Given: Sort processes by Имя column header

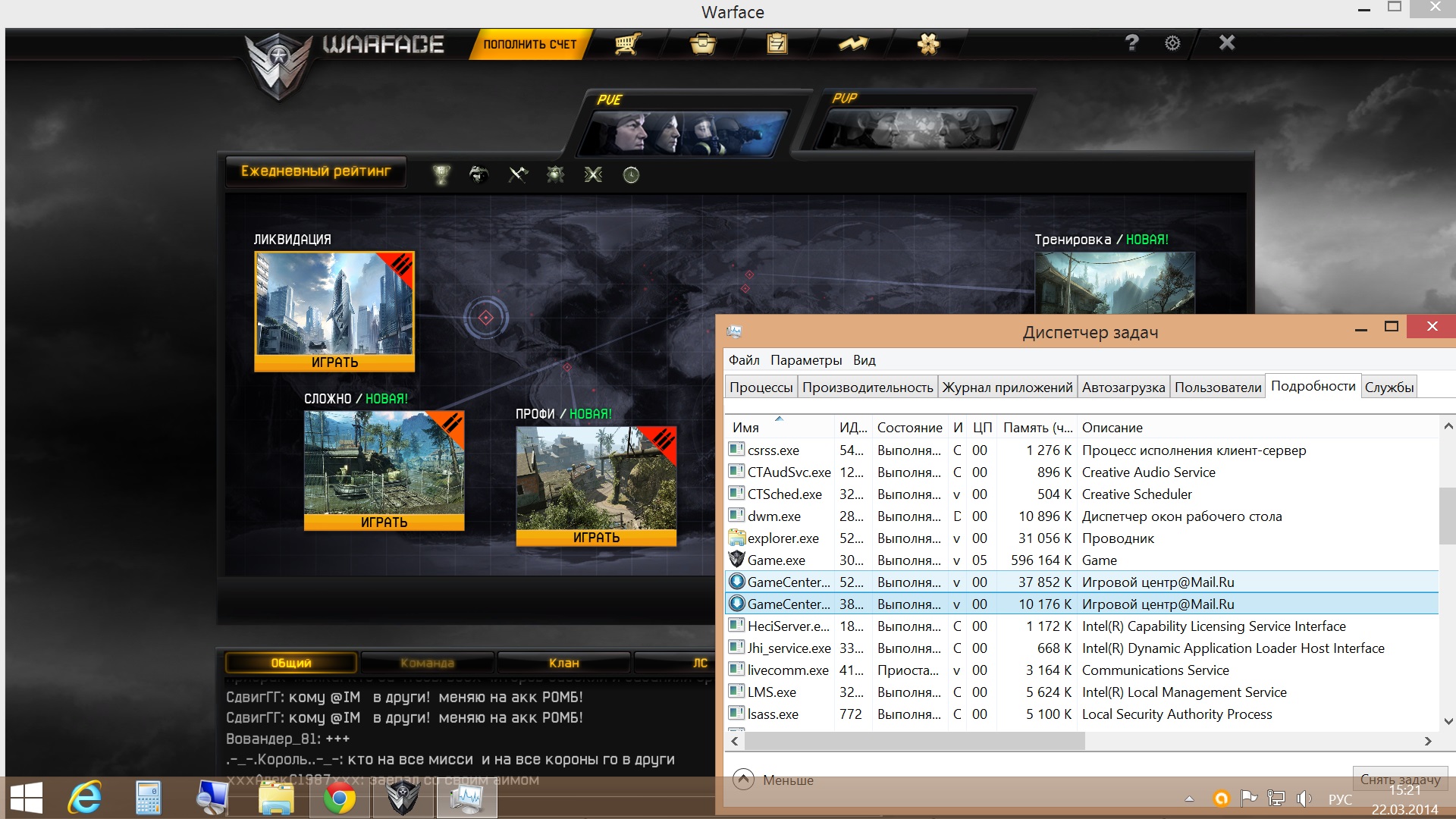Looking at the screenshot, I should [780, 428].
